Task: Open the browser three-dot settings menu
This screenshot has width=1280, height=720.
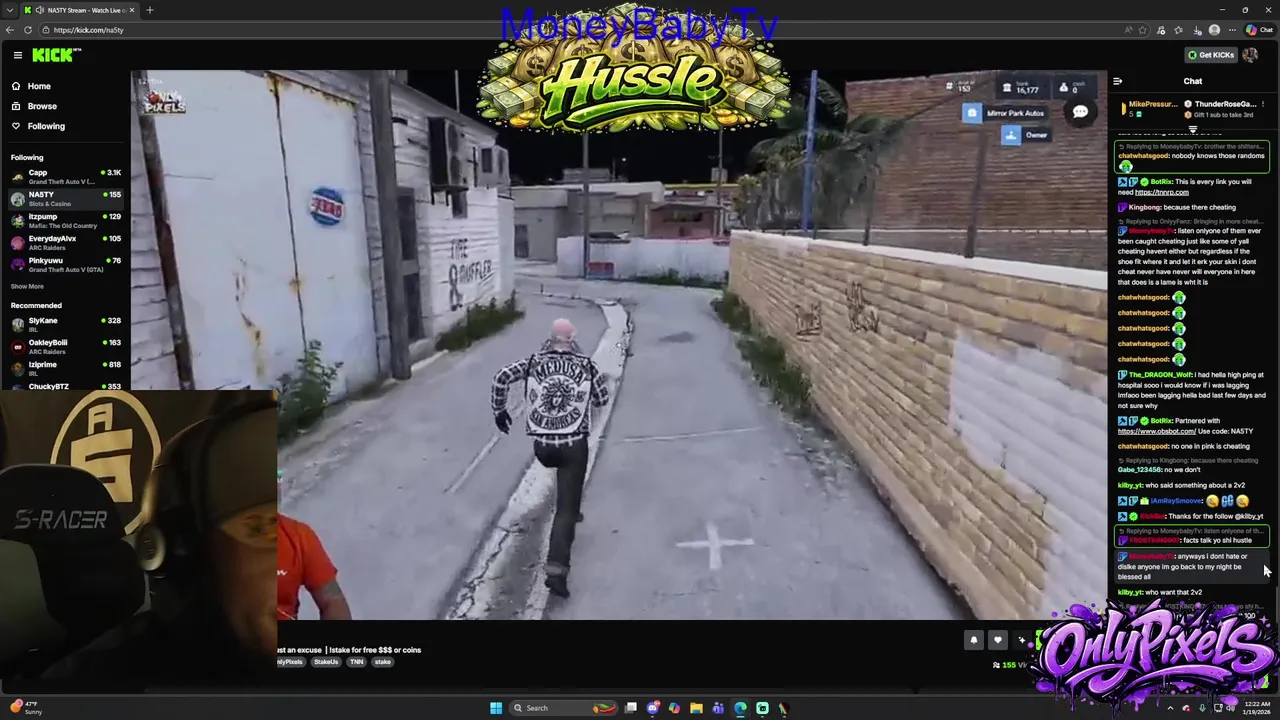Action: pos(1232,30)
